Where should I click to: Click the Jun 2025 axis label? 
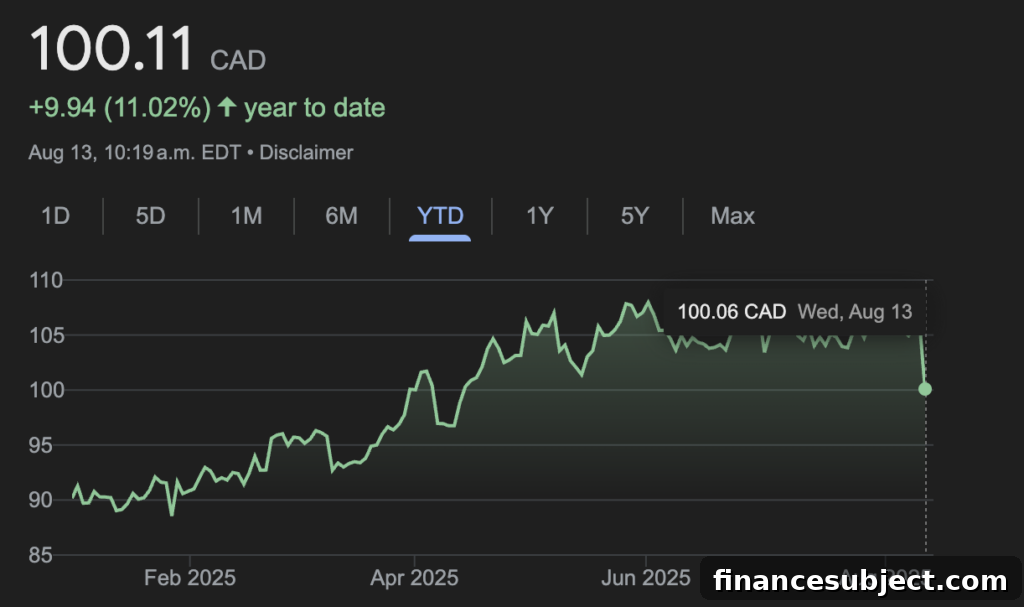(x=646, y=578)
